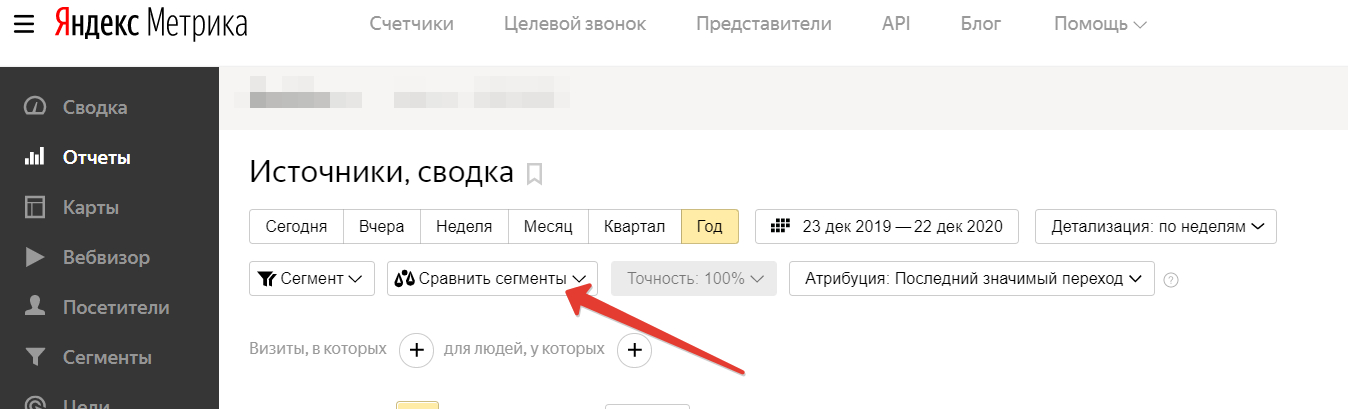Open the Атрибуция dropdown
The height and width of the screenshot is (409, 1348).
(x=971, y=279)
